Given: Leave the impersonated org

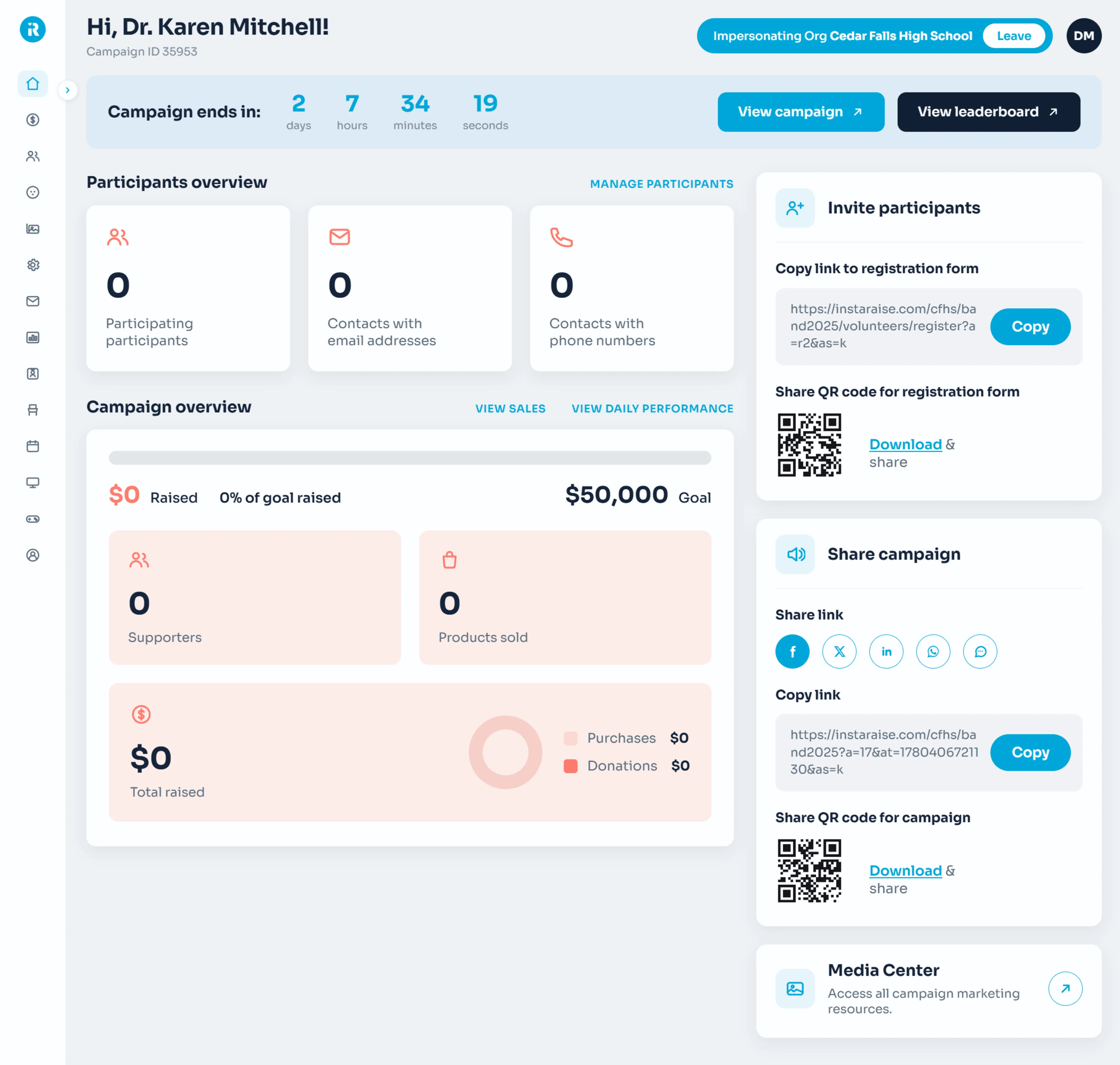Looking at the screenshot, I should click(x=1014, y=36).
